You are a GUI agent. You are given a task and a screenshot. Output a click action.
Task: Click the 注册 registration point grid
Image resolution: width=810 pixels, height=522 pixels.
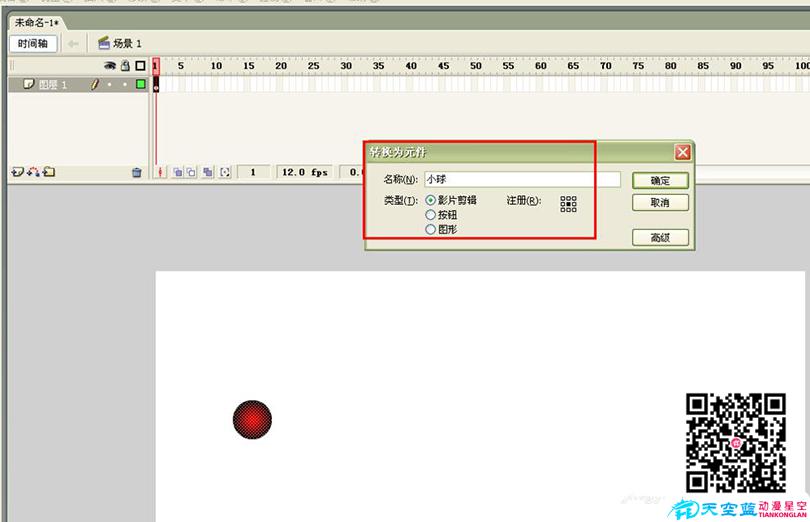[x=568, y=204]
